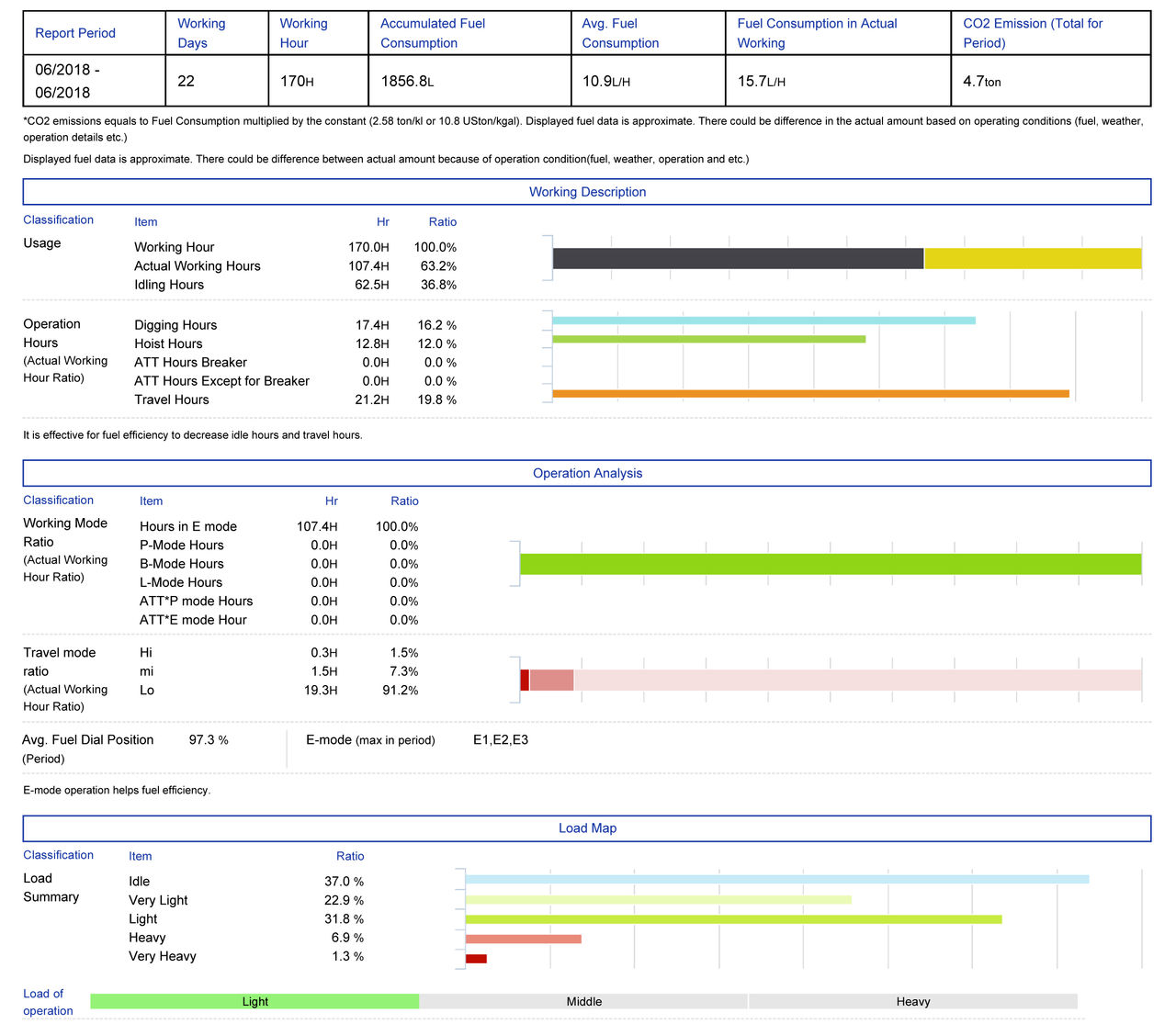1176x1024 pixels.
Task: Click the orange Travel Hours bar
Action: (810, 394)
